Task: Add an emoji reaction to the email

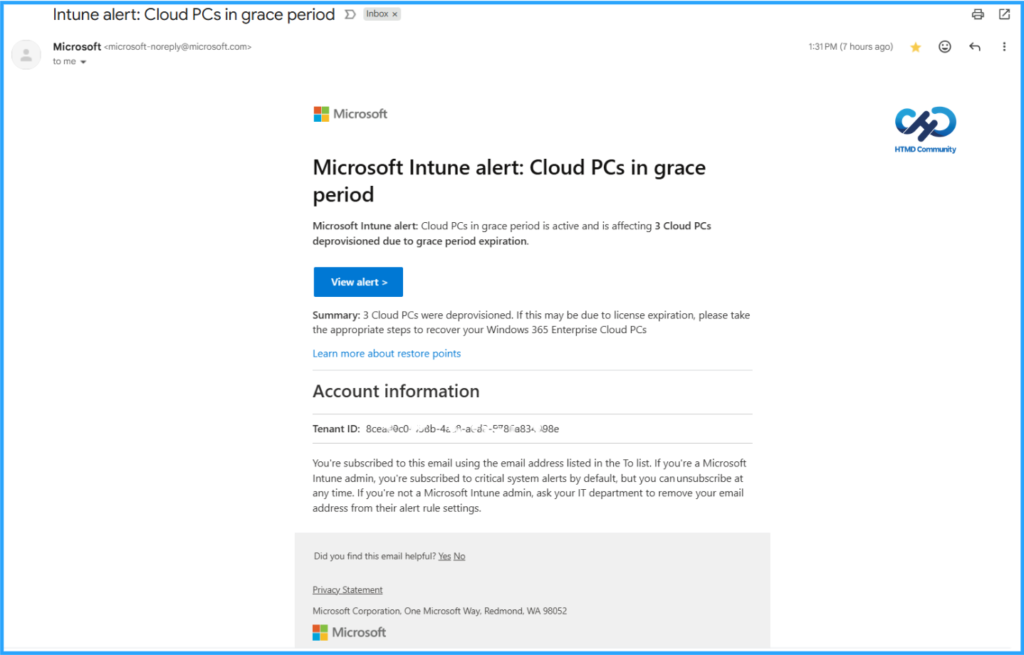Action: pos(944,46)
